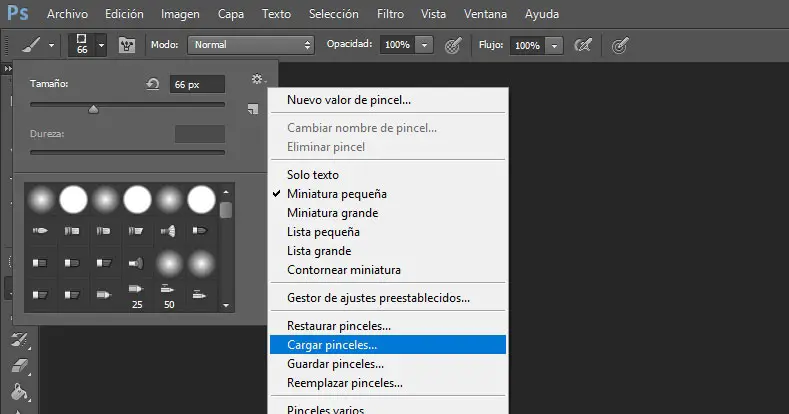789x414 pixels.
Task: Select Gestor de ajustes preestablecidos
Action: (378, 298)
